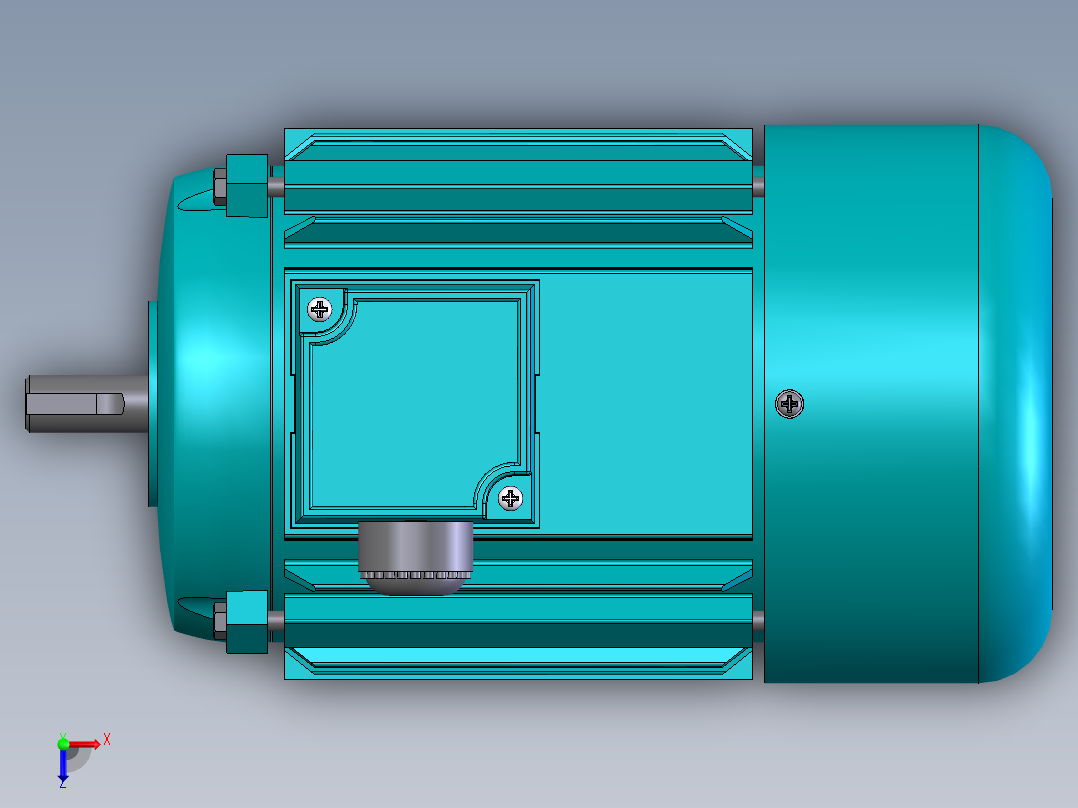Select the X axis label of the triad
The image size is (1078, 808).
coord(106,740)
